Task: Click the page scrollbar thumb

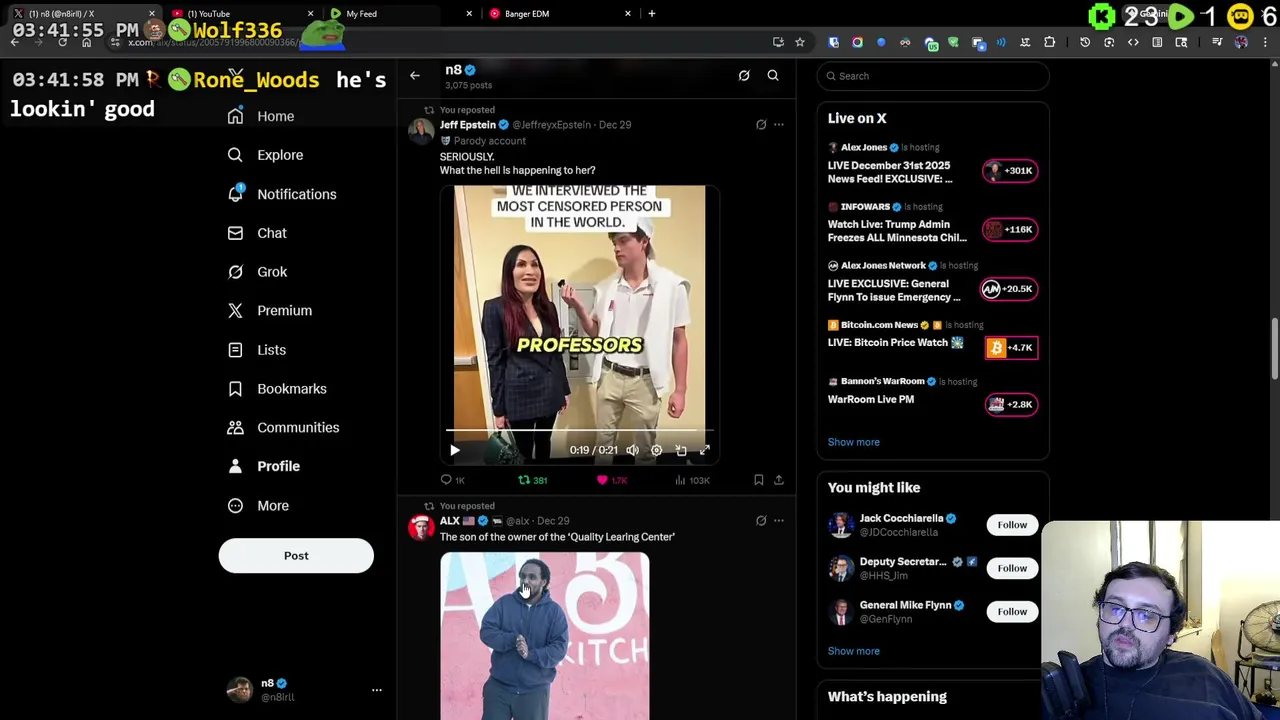Action: pyautogui.click(x=1274, y=349)
